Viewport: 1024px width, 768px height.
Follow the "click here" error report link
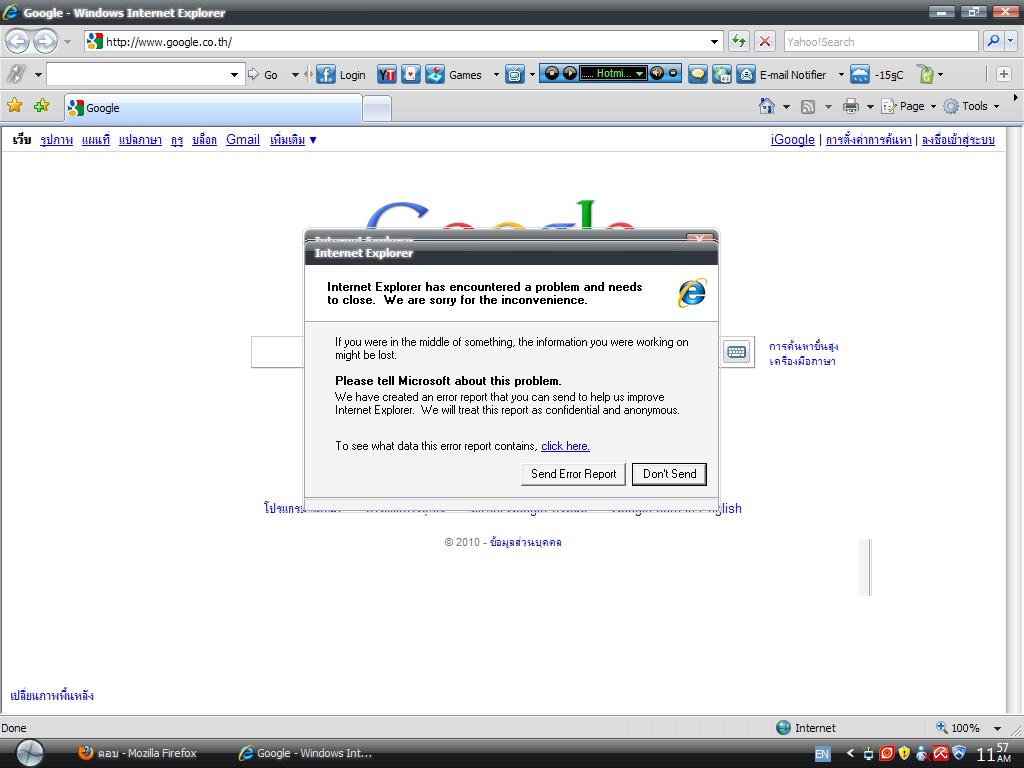[566, 446]
